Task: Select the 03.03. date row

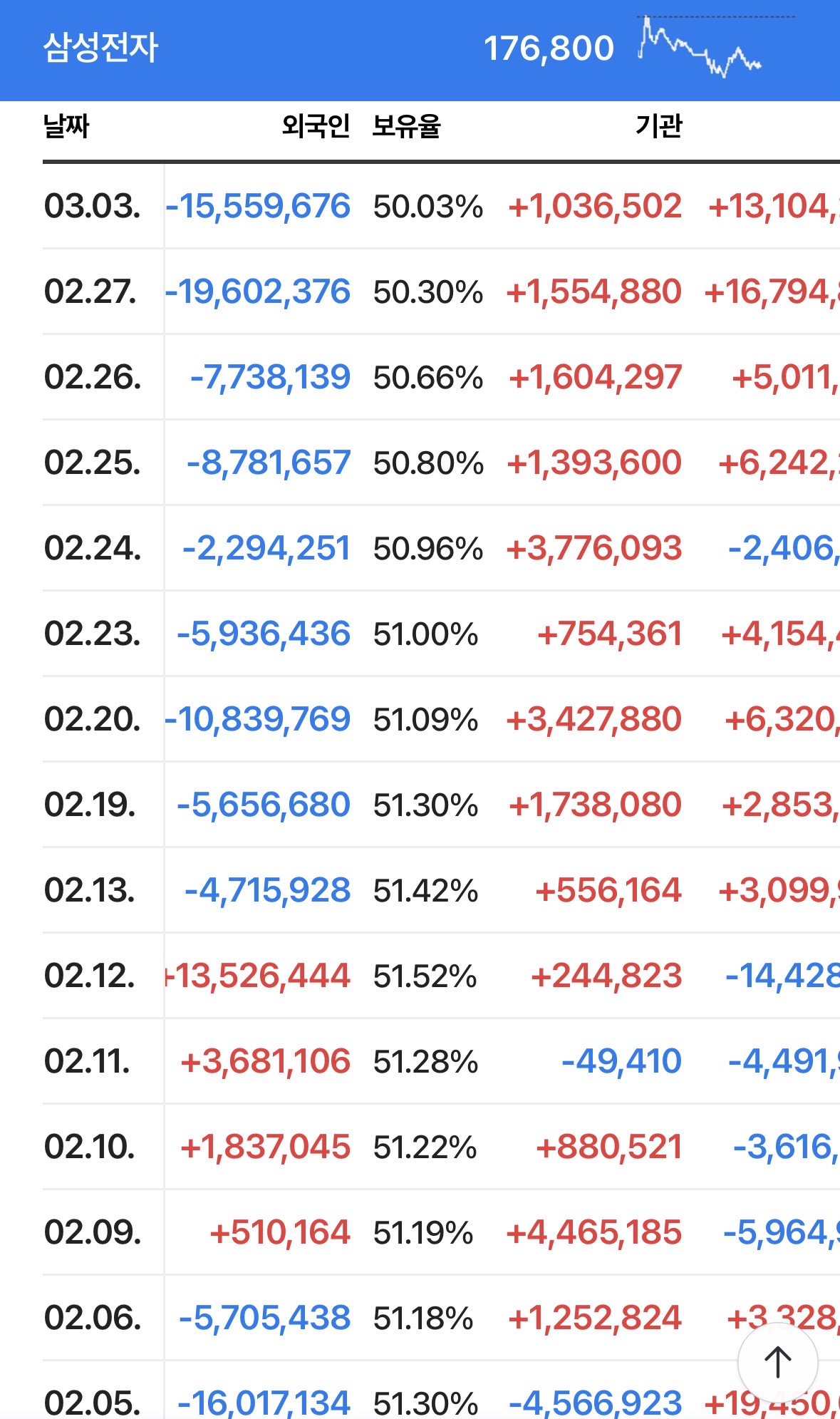Action: [x=92, y=206]
